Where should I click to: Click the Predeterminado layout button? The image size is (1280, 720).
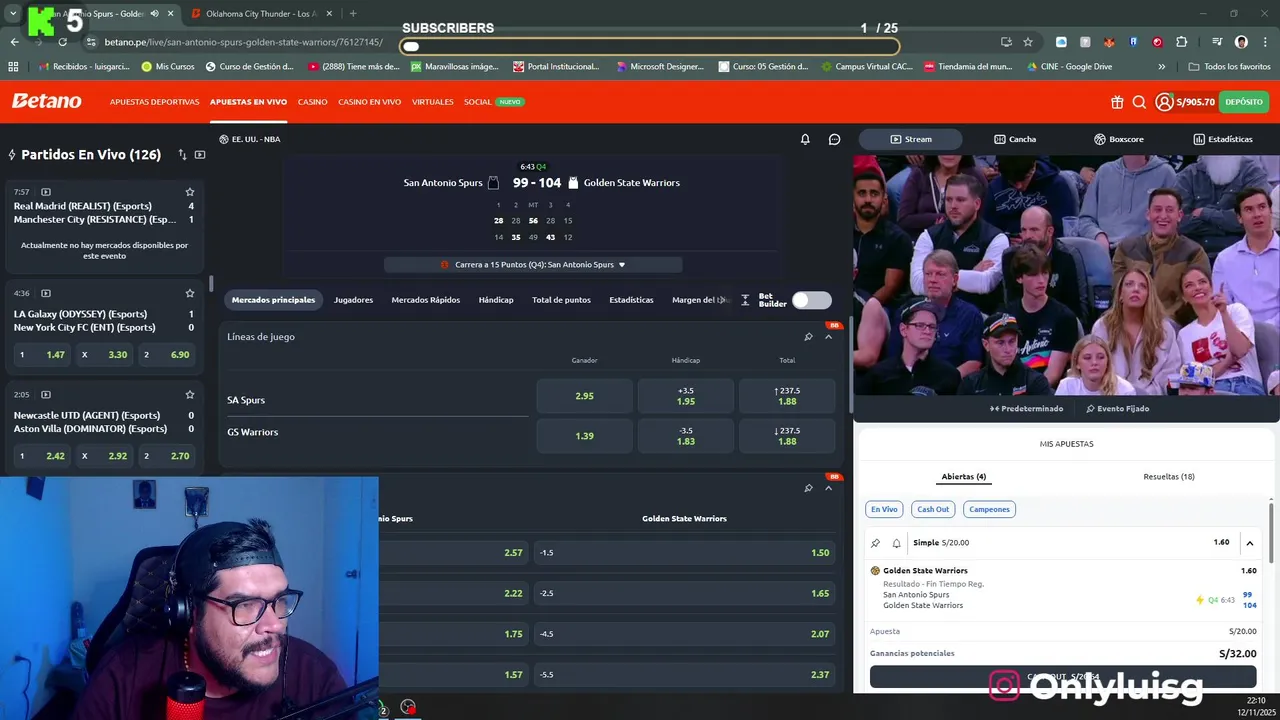click(1026, 409)
